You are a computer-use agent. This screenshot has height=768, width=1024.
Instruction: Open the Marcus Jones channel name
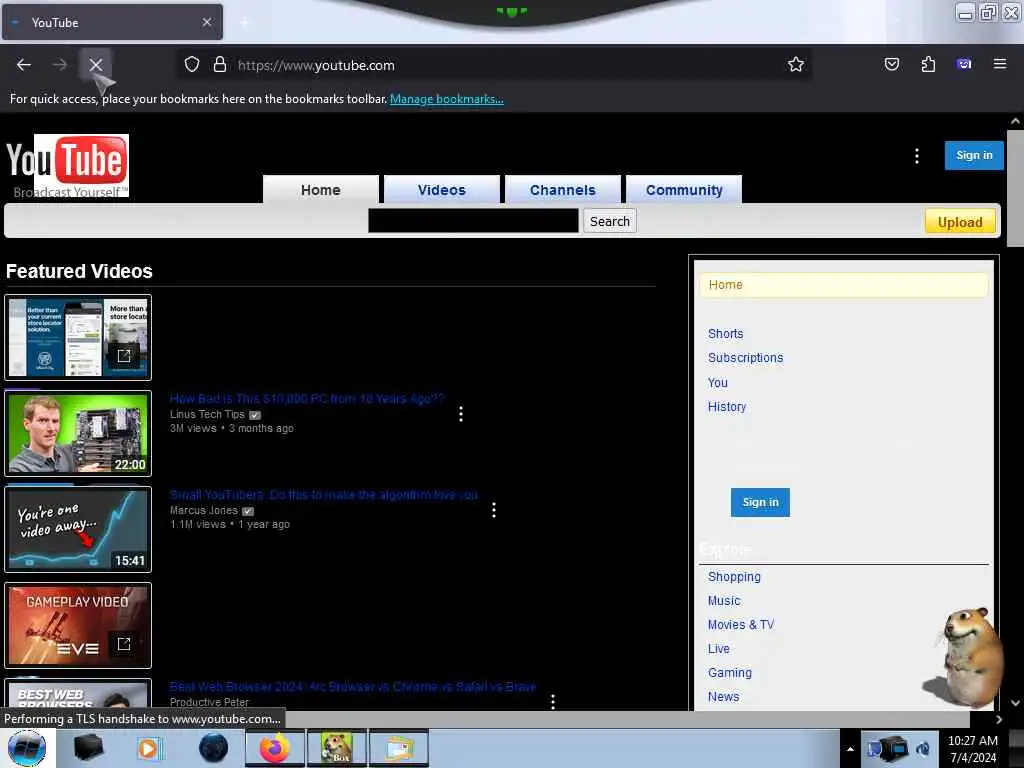(x=204, y=510)
